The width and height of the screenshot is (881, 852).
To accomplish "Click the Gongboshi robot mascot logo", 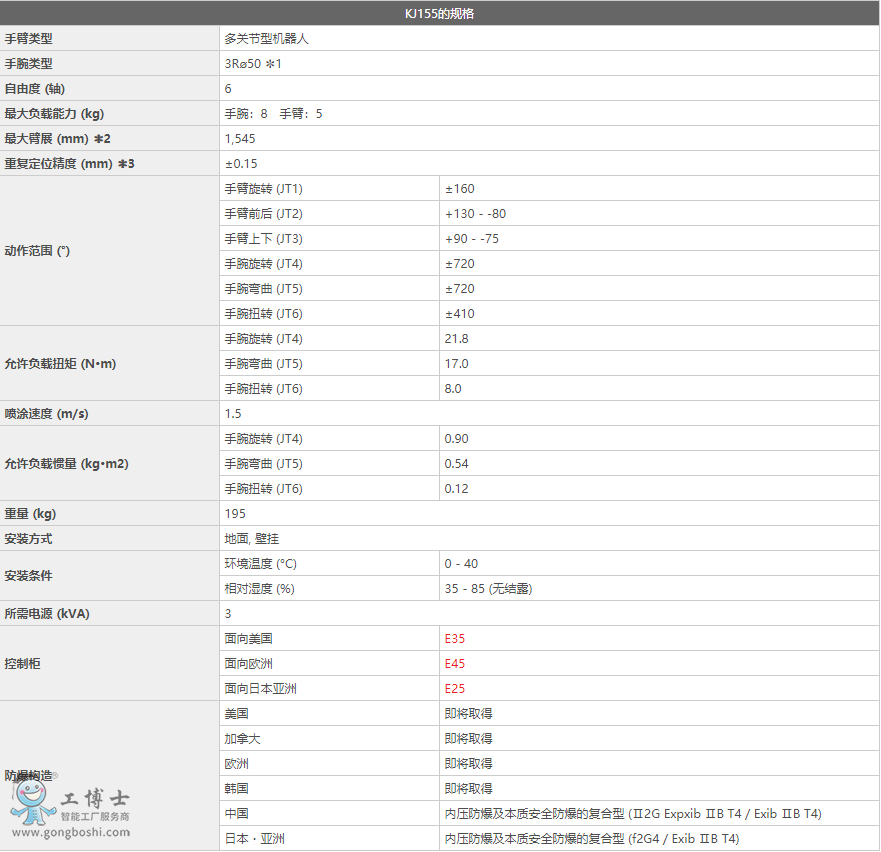I will (32, 802).
